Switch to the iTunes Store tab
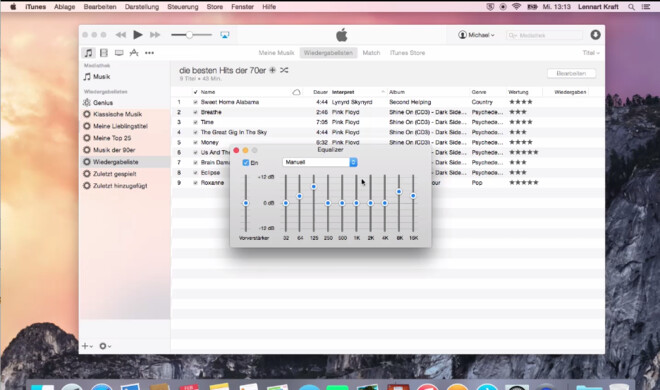This screenshot has height=390, width=660. click(x=407, y=53)
